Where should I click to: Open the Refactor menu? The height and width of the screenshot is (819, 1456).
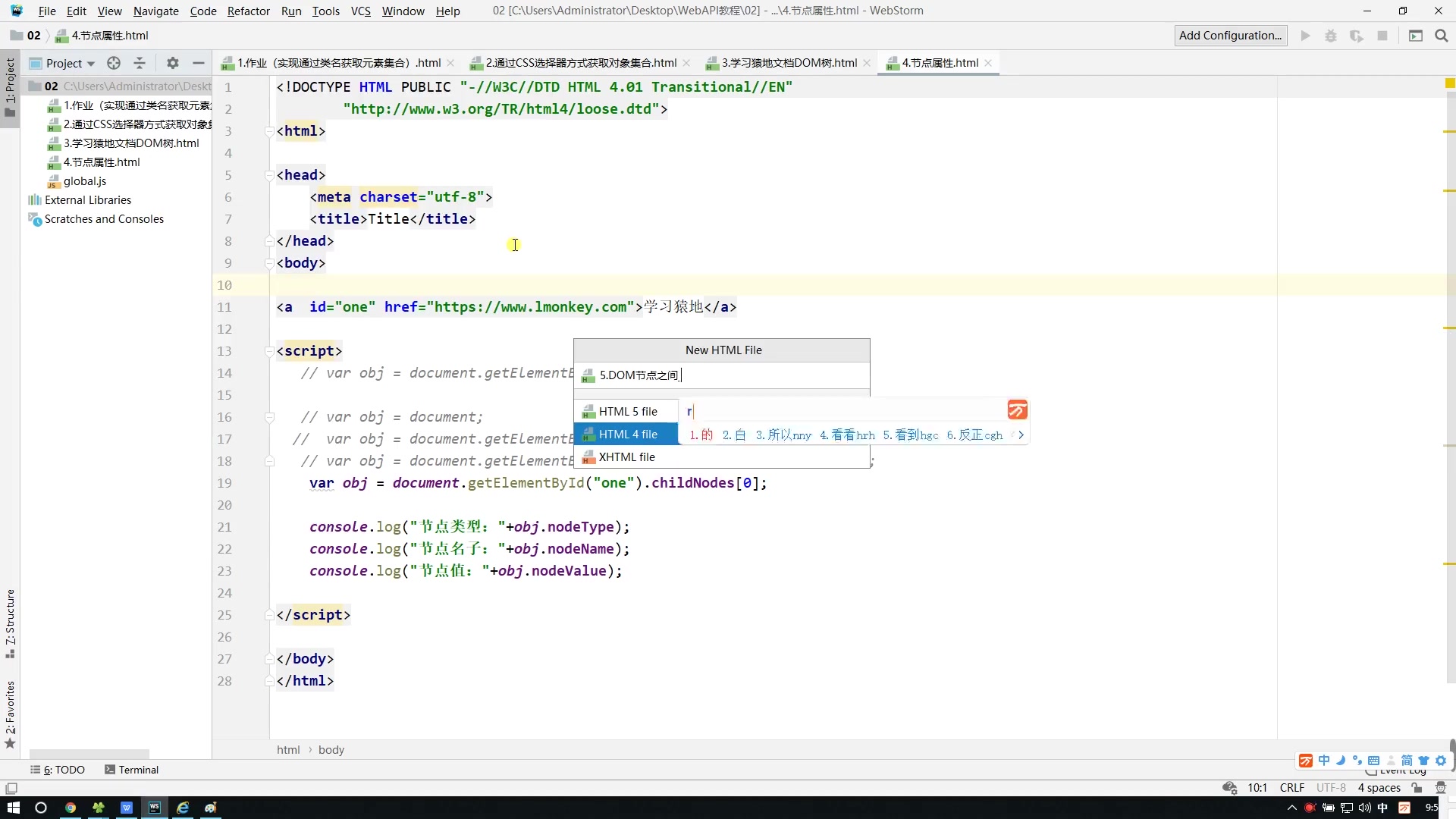(248, 11)
